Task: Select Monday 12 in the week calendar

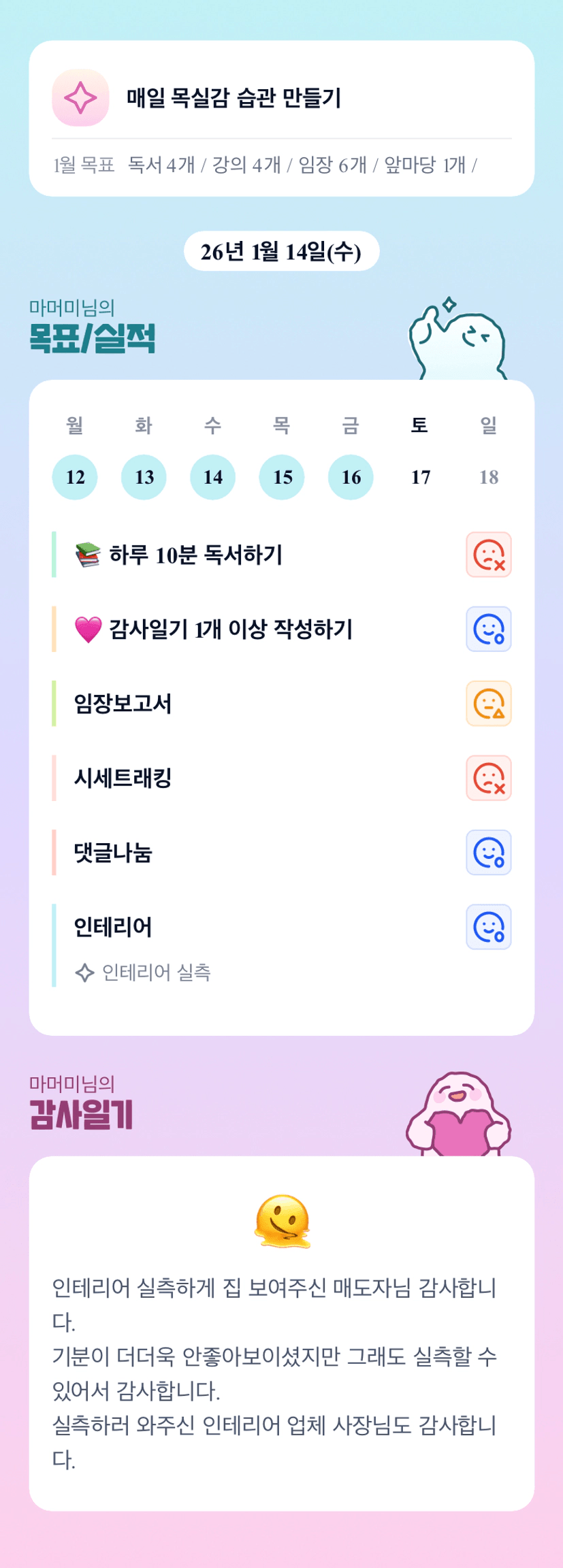Action: point(75,477)
